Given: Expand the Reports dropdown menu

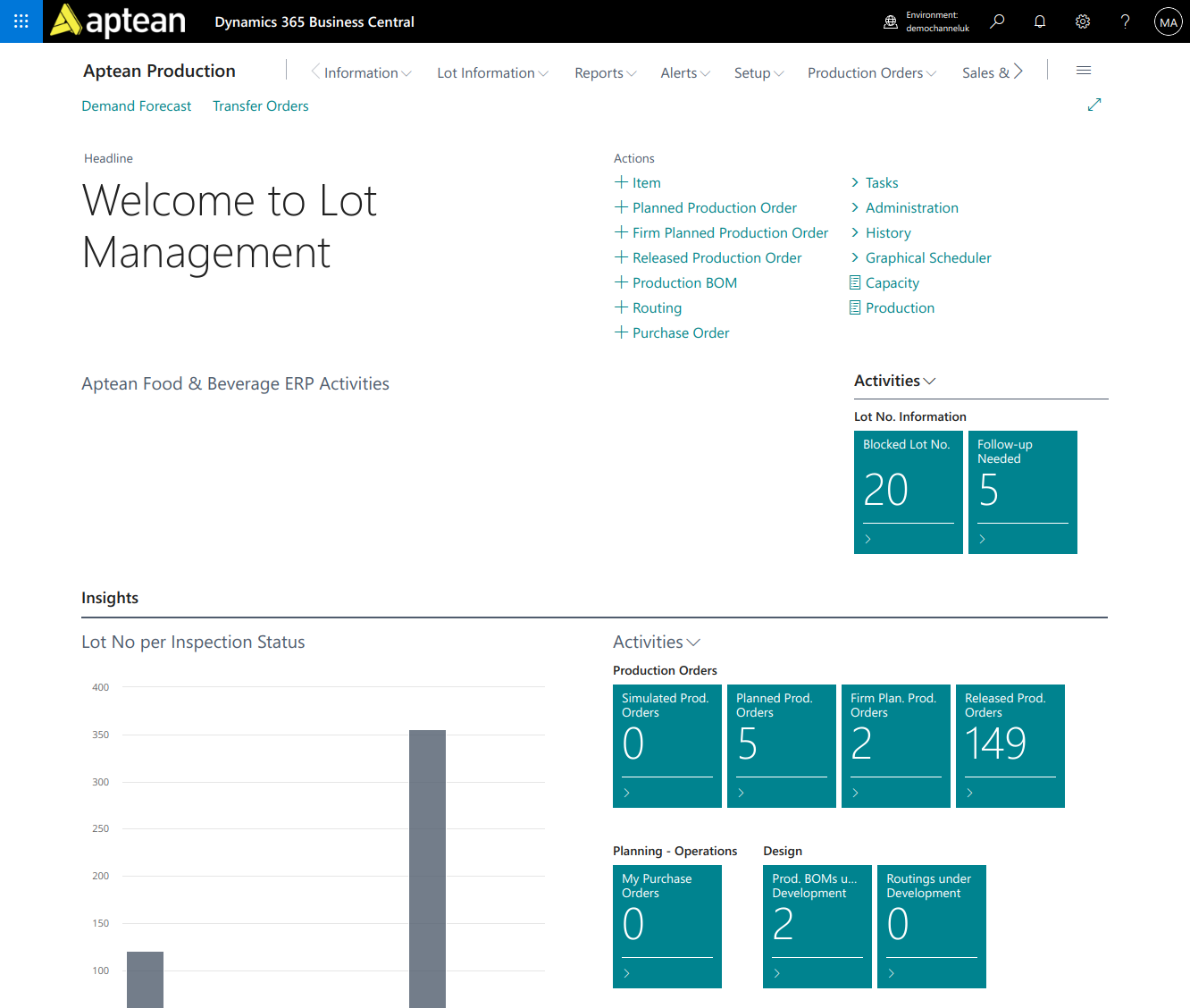Looking at the screenshot, I should (605, 73).
